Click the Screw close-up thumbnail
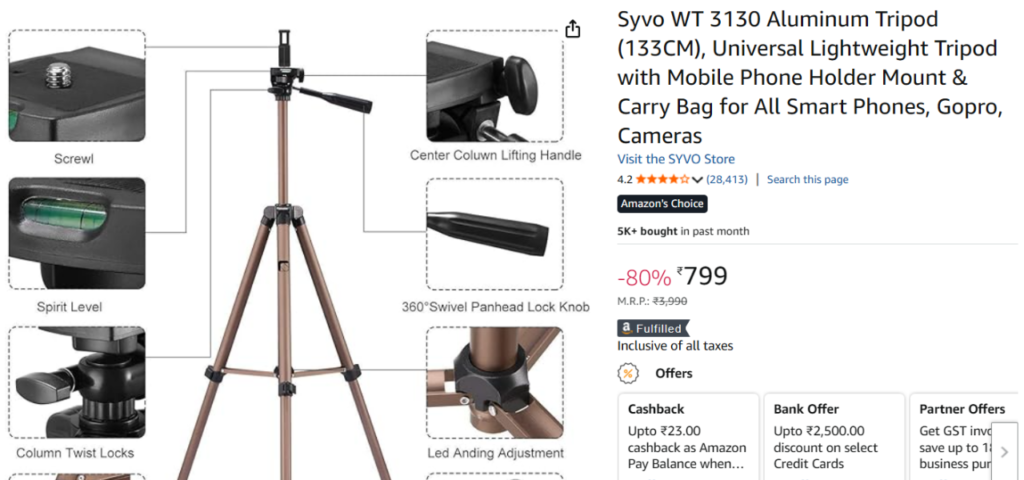The height and width of the screenshot is (480, 1024). pos(77,86)
